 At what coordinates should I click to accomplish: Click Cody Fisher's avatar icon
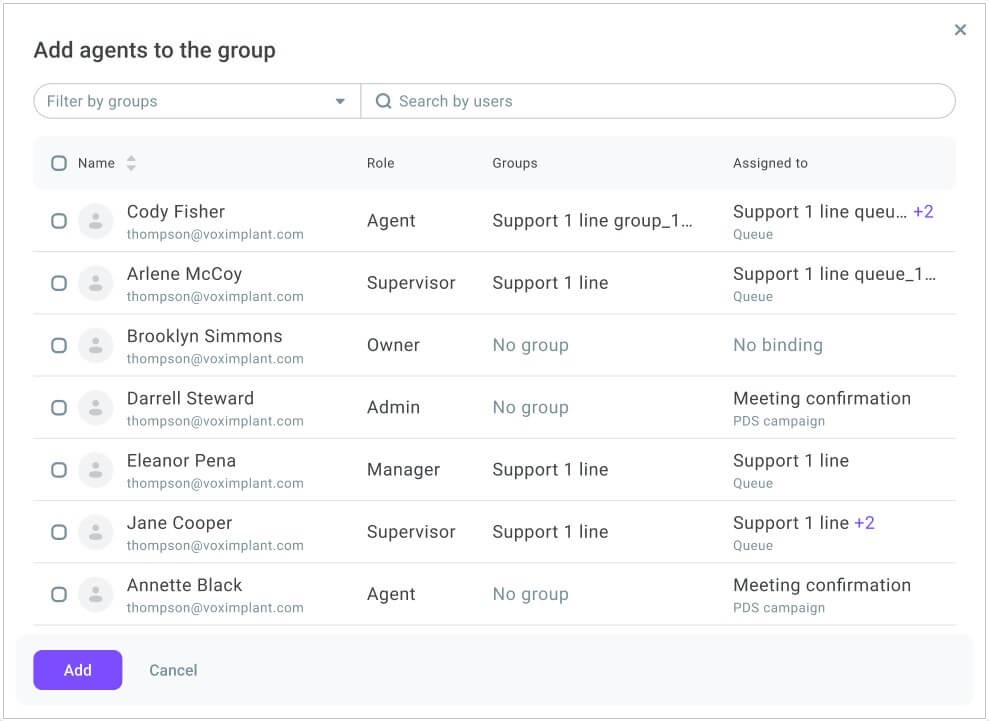point(95,221)
